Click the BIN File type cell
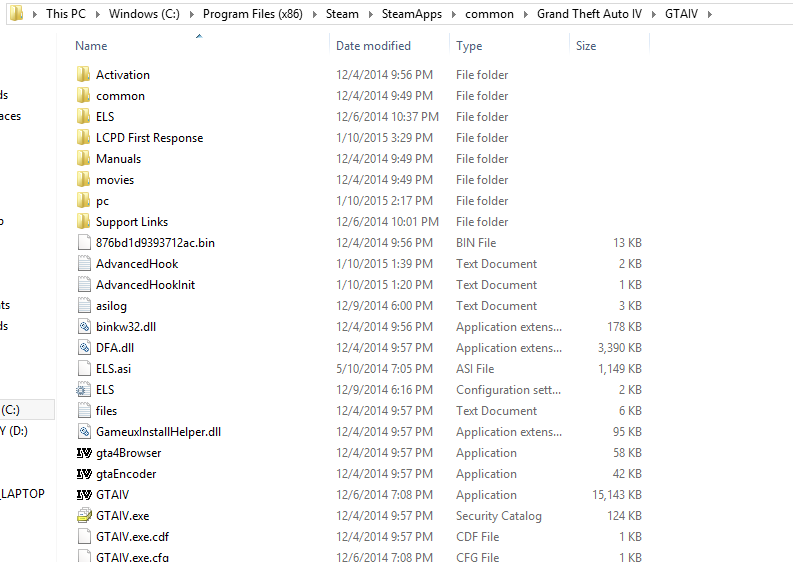793x573 pixels. pos(476,243)
